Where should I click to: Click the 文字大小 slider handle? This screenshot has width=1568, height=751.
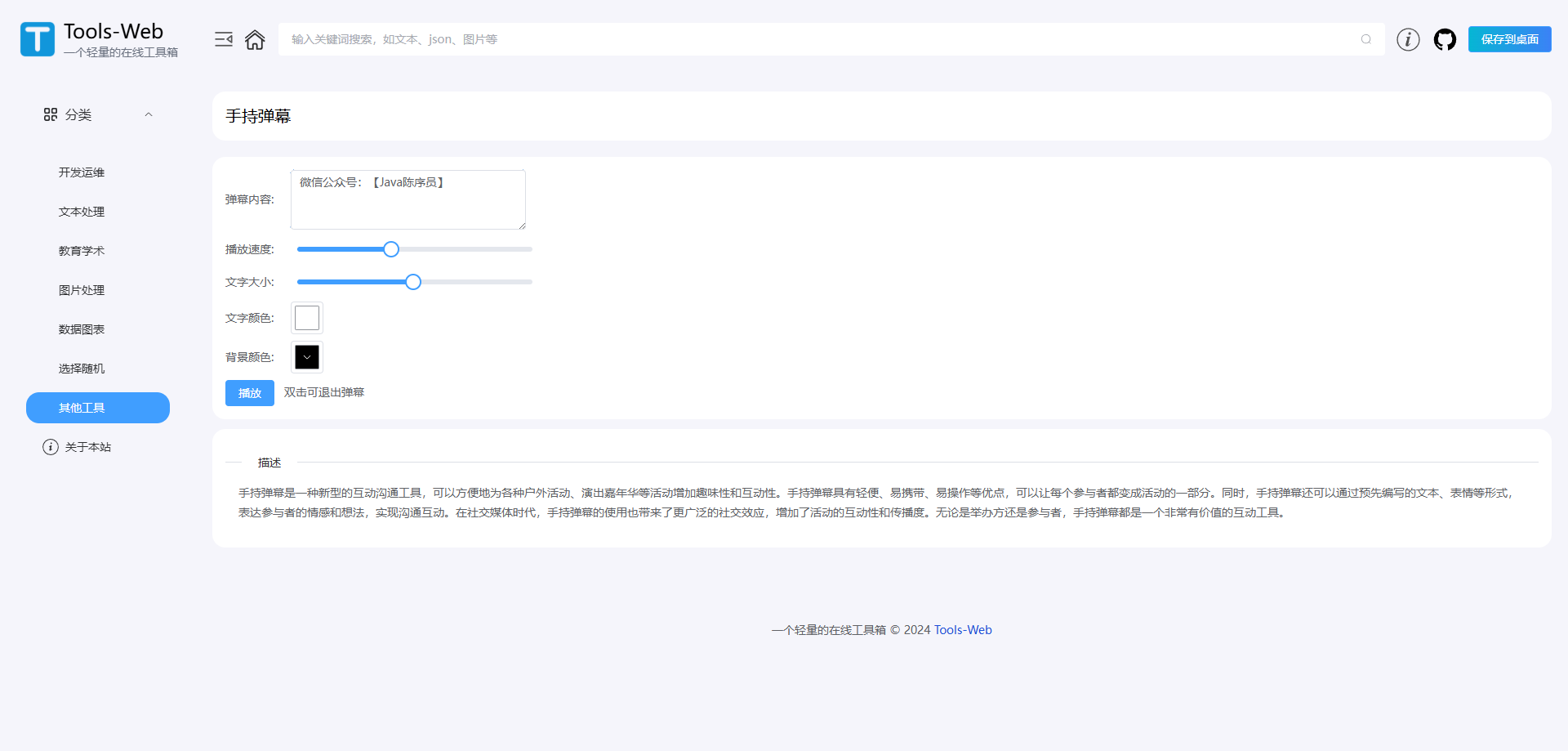coord(413,282)
